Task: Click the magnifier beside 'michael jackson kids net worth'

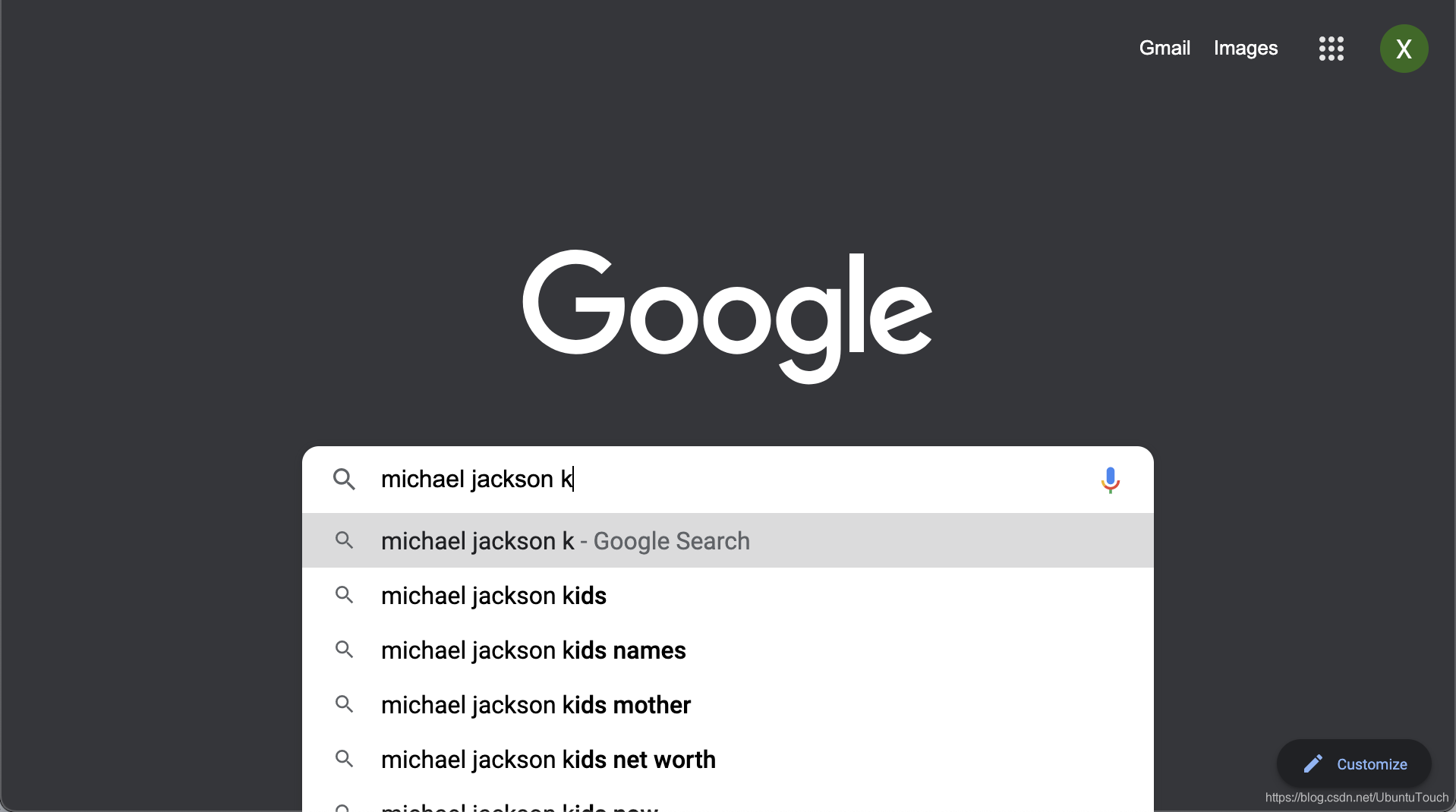Action: [345, 760]
